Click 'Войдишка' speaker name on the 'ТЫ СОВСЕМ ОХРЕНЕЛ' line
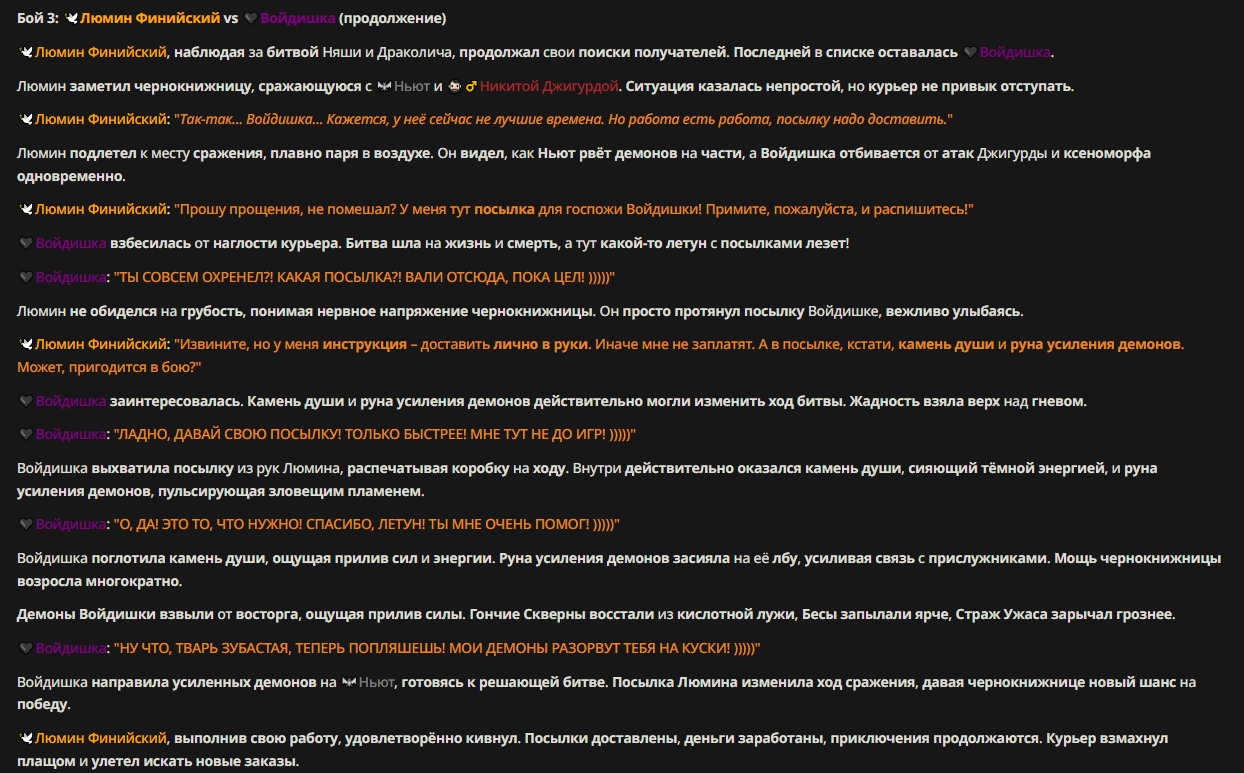The width and height of the screenshot is (1244, 773). [71, 277]
